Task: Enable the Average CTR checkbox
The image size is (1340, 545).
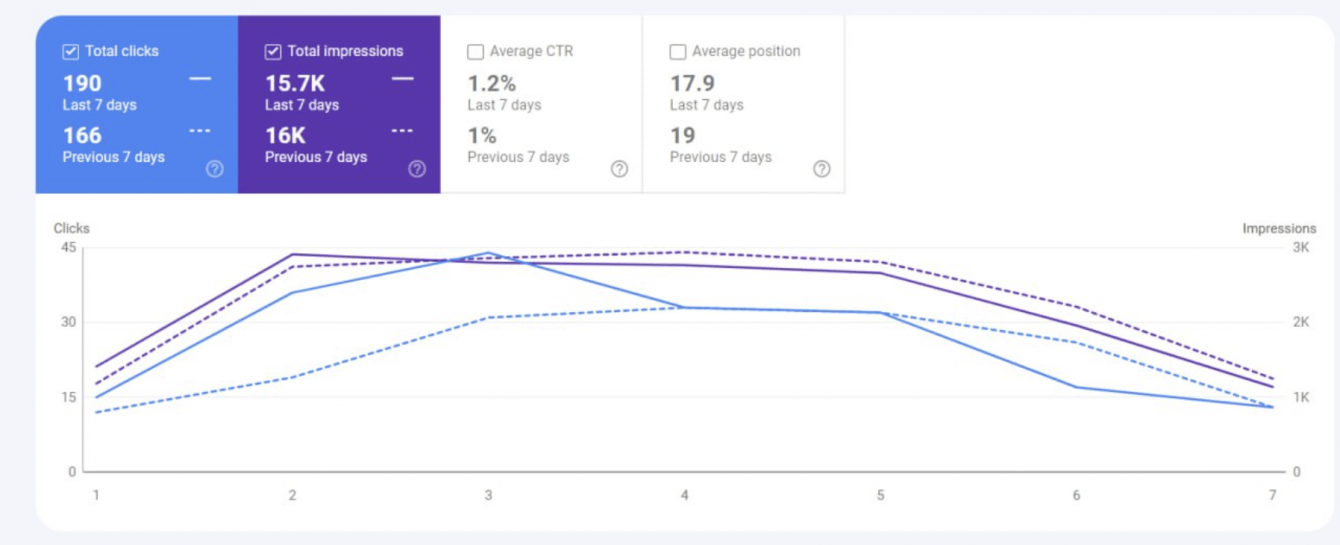Action: pos(476,52)
